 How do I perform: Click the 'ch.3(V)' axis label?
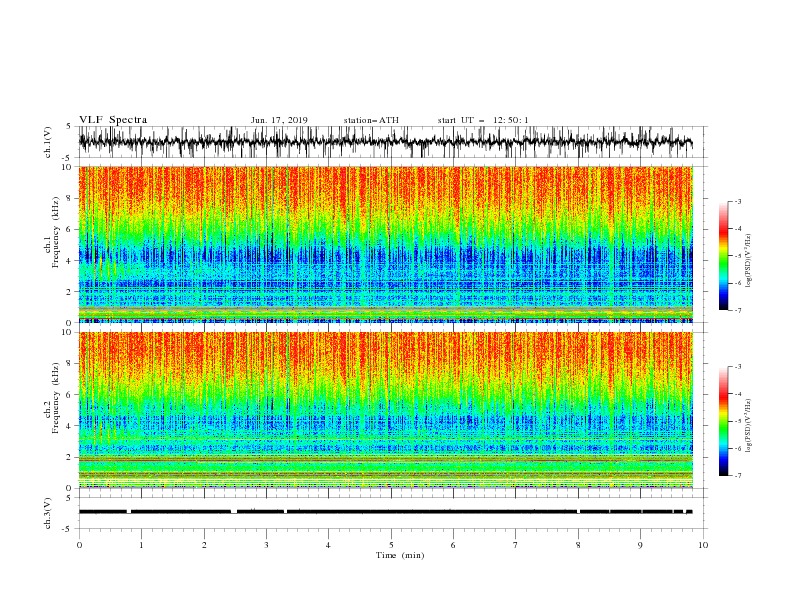(x=48, y=513)
